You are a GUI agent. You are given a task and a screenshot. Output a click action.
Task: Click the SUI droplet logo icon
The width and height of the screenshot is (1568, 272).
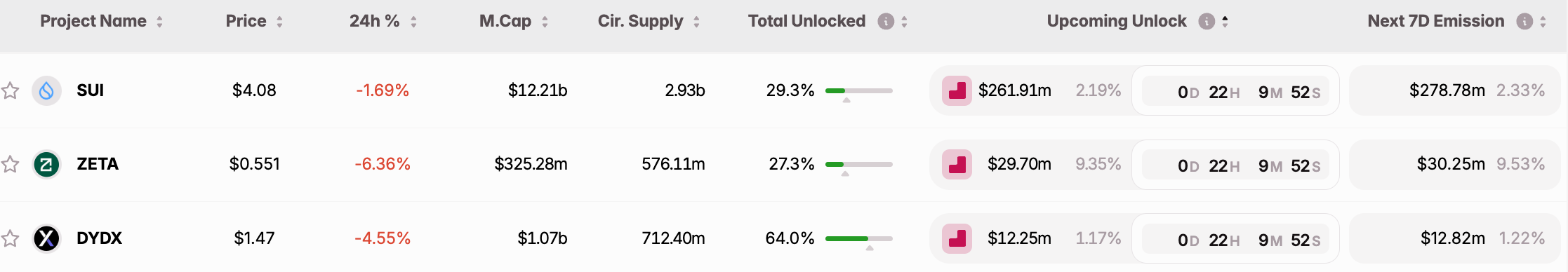pyautogui.click(x=46, y=90)
